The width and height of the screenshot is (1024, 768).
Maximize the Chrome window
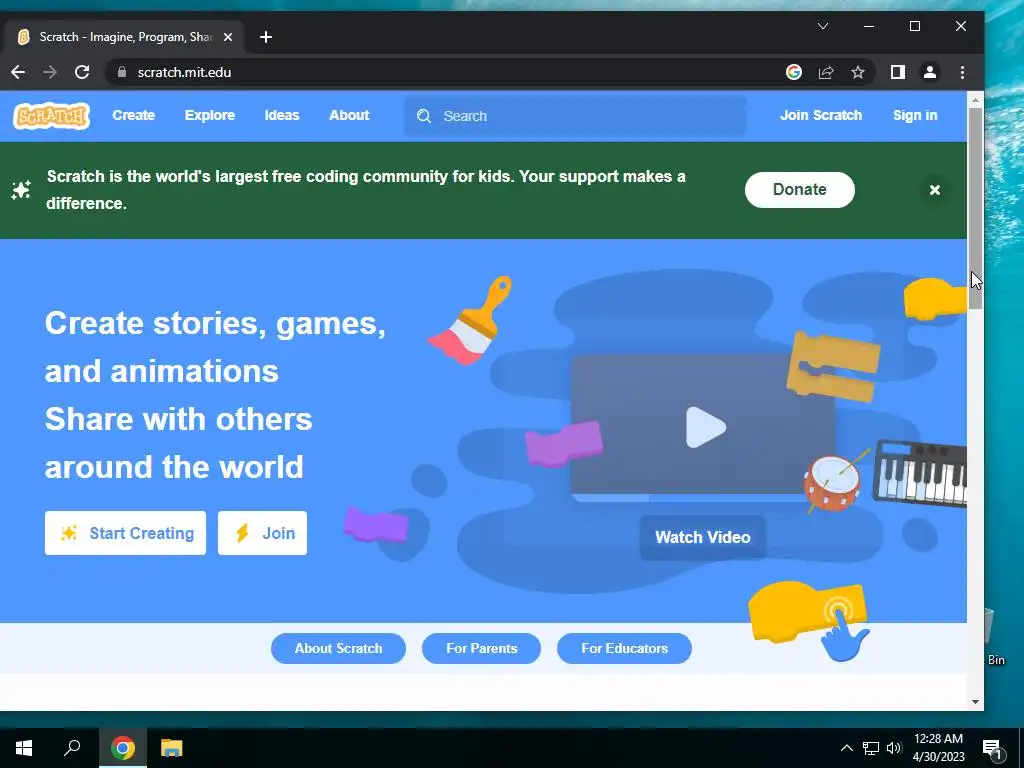[x=915, y=26]
